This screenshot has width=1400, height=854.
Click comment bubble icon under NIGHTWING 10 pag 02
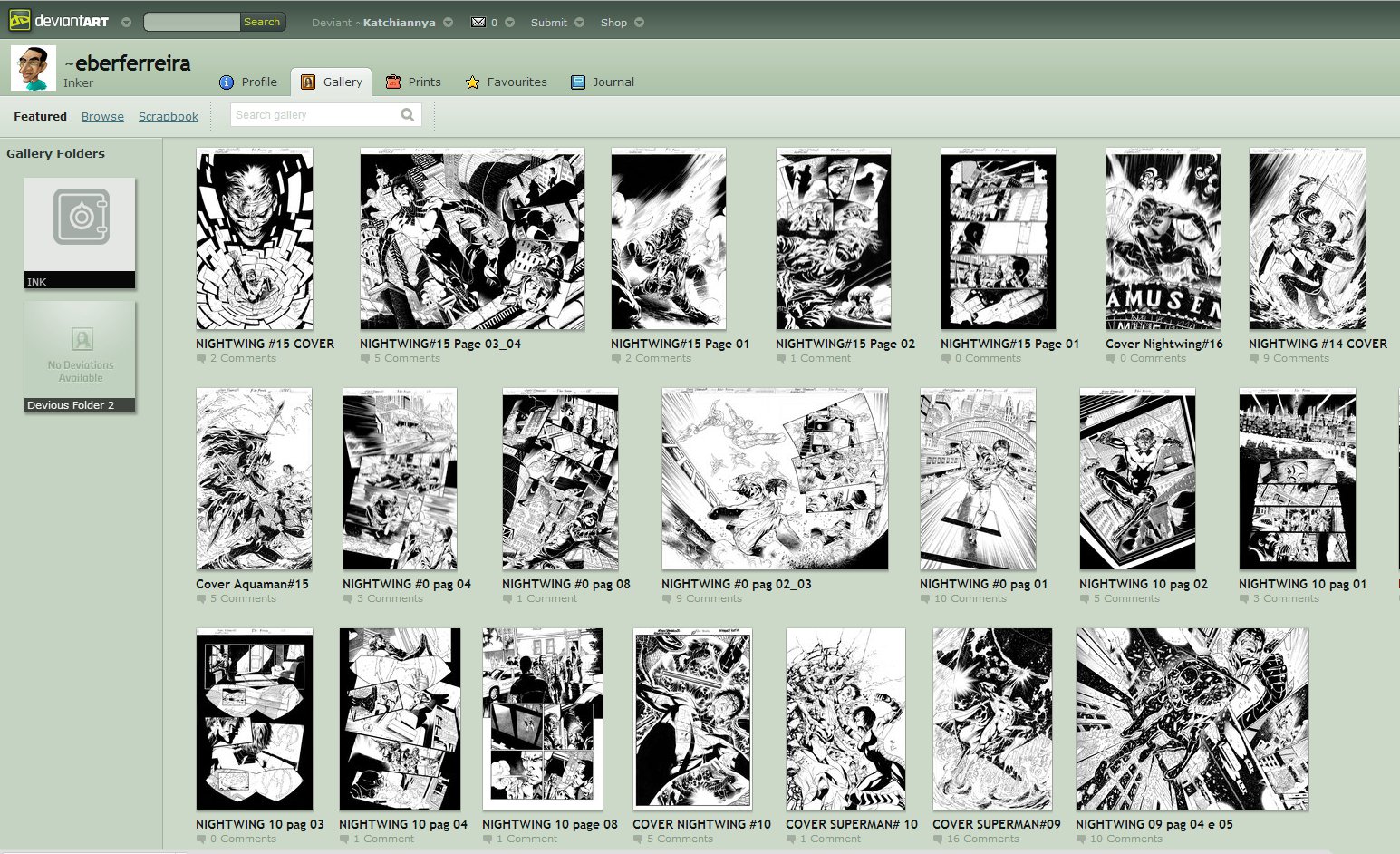click(x=1085, y=599)
